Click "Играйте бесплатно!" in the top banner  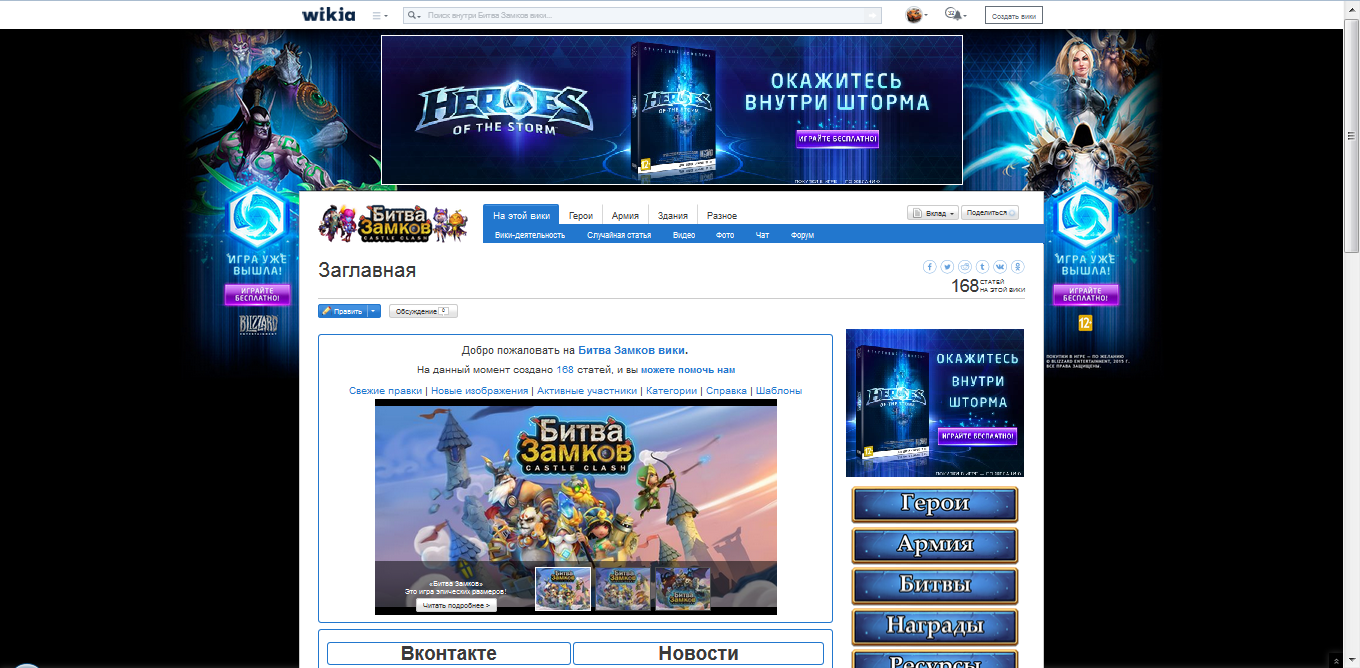pyautogui.click(x=838, y=139)
